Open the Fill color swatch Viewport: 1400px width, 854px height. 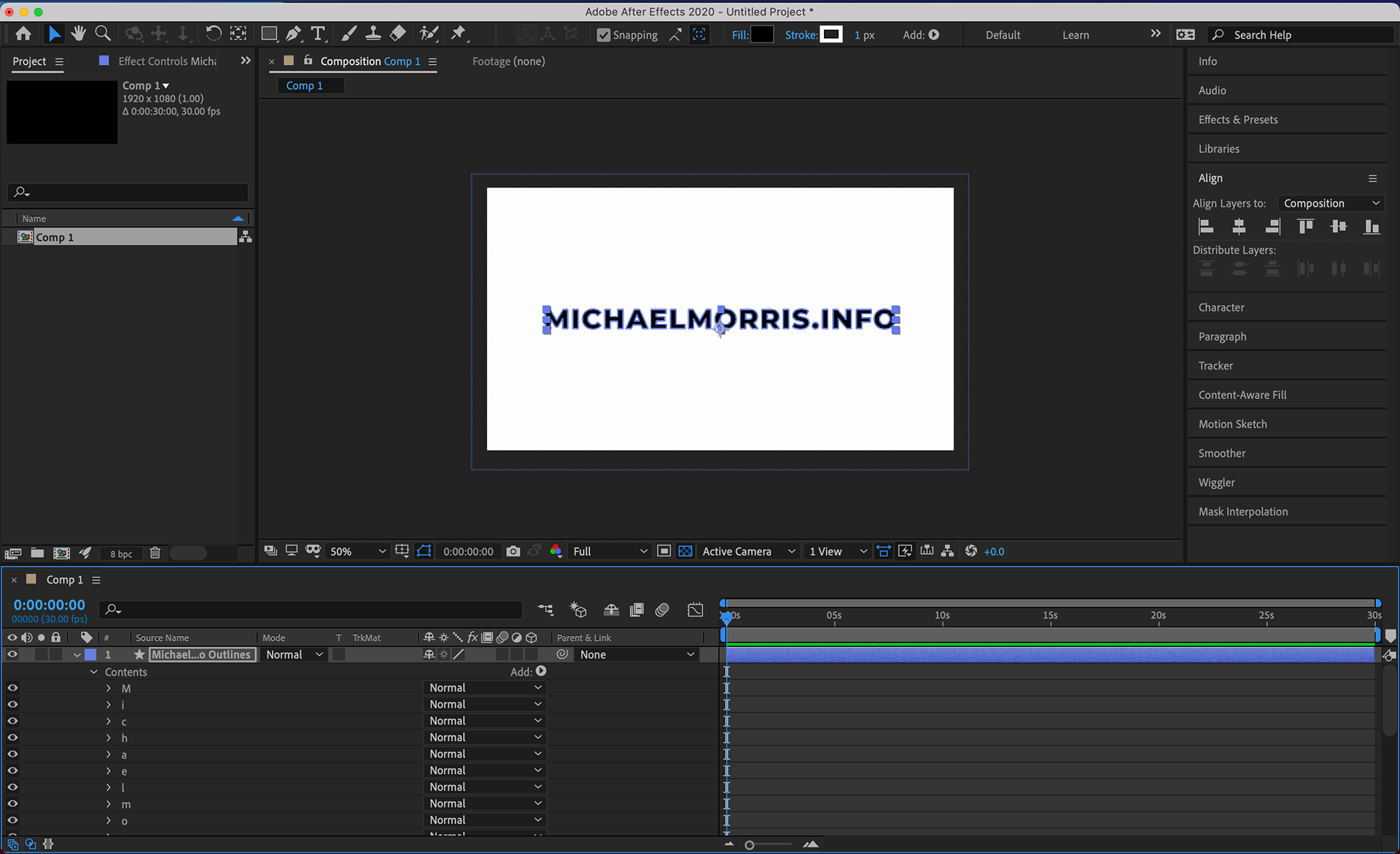coord(762,34)
